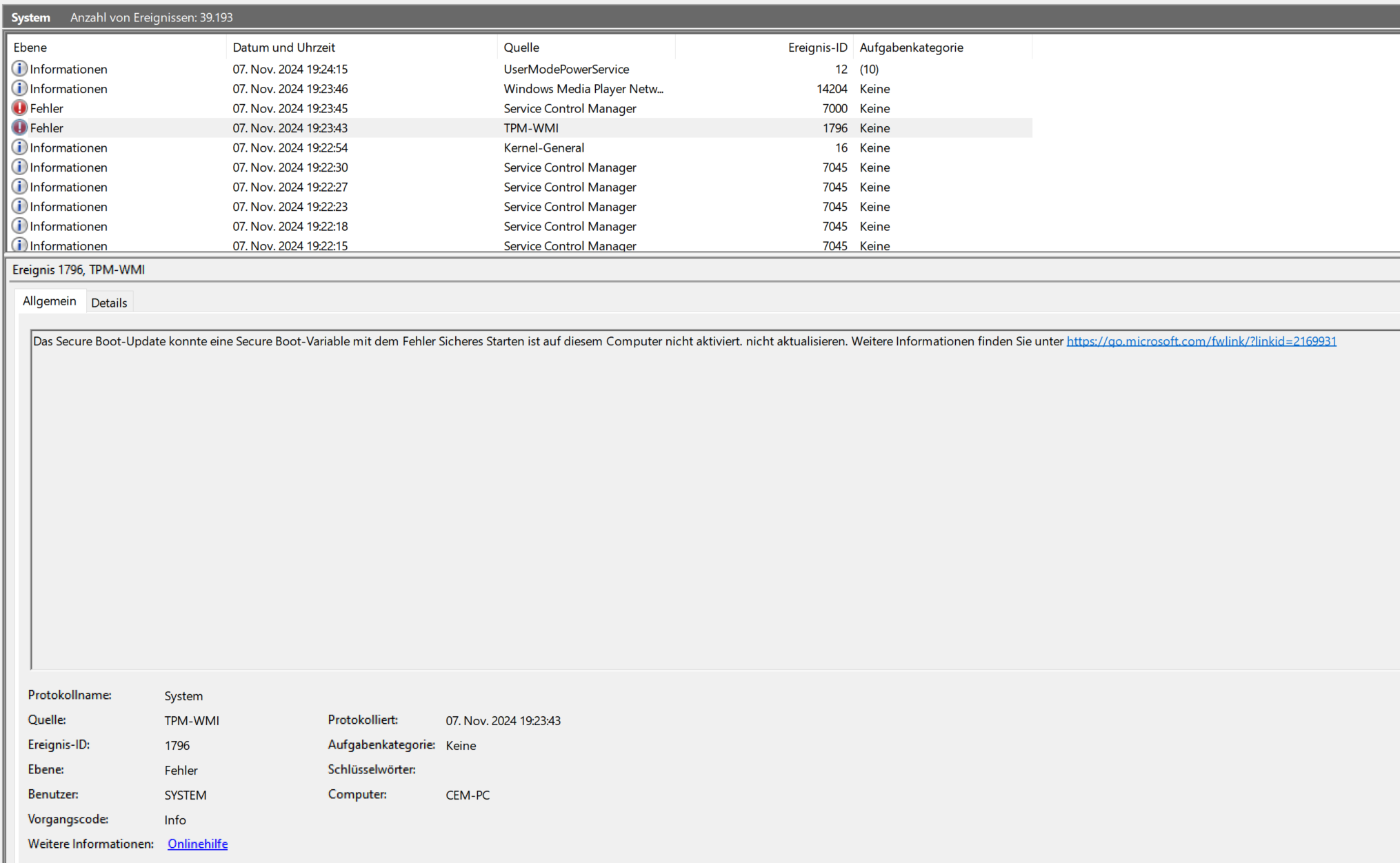Switch to the Details tab
This screenshot has height=863, width=1400.
(x=109, y=303)
